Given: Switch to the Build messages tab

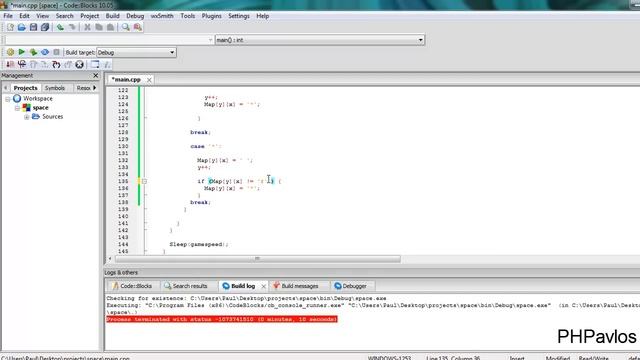Looking at the screenshot, I should (x=296, y=286).
